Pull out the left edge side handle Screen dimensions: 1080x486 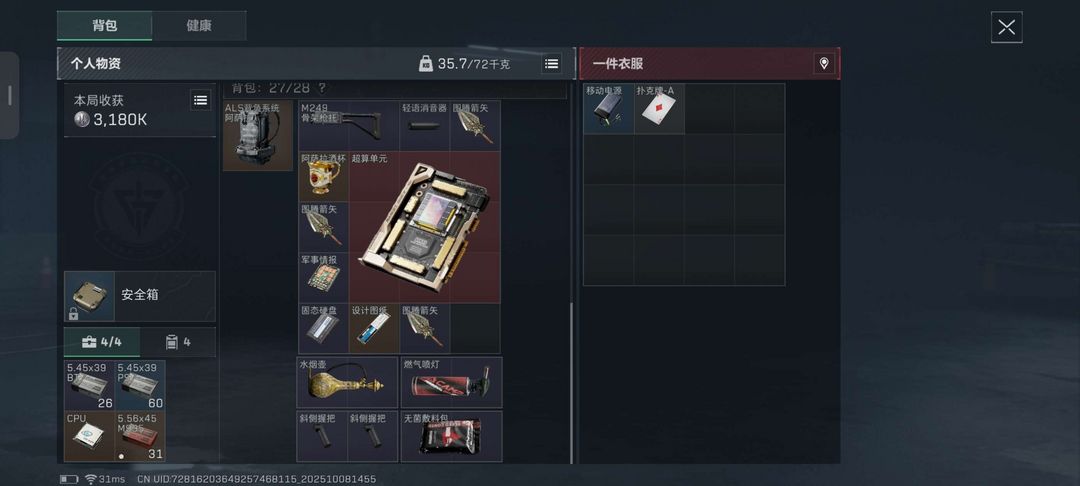click(x=10, y=96)
